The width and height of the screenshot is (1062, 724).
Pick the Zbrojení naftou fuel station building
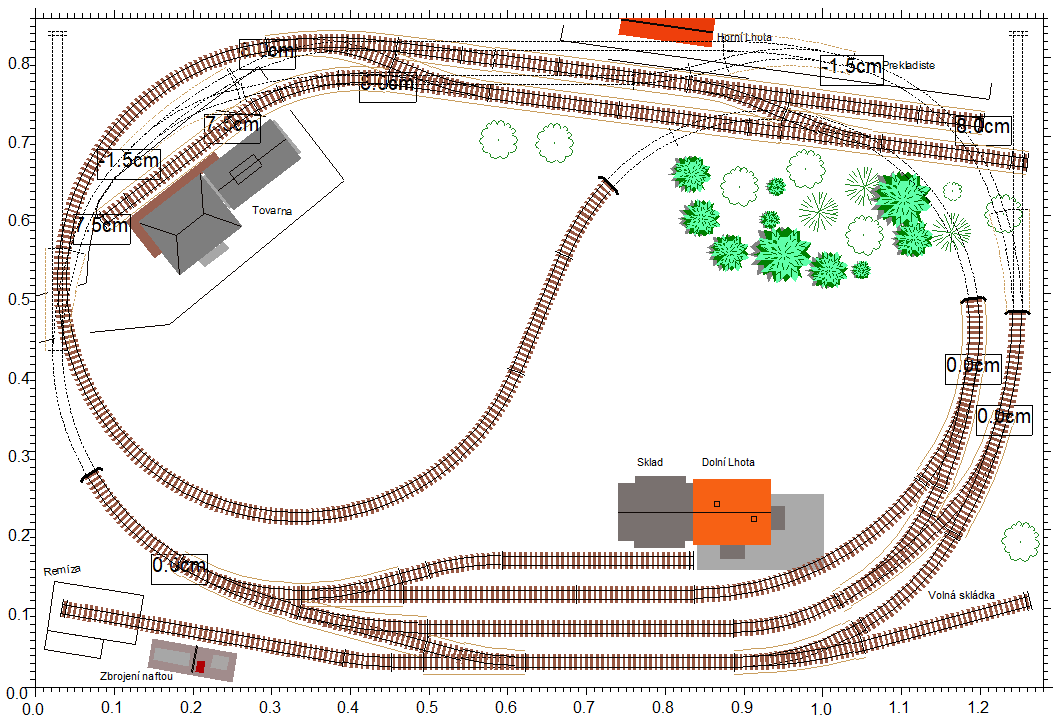pyautogui.click(x=191, y=660)
